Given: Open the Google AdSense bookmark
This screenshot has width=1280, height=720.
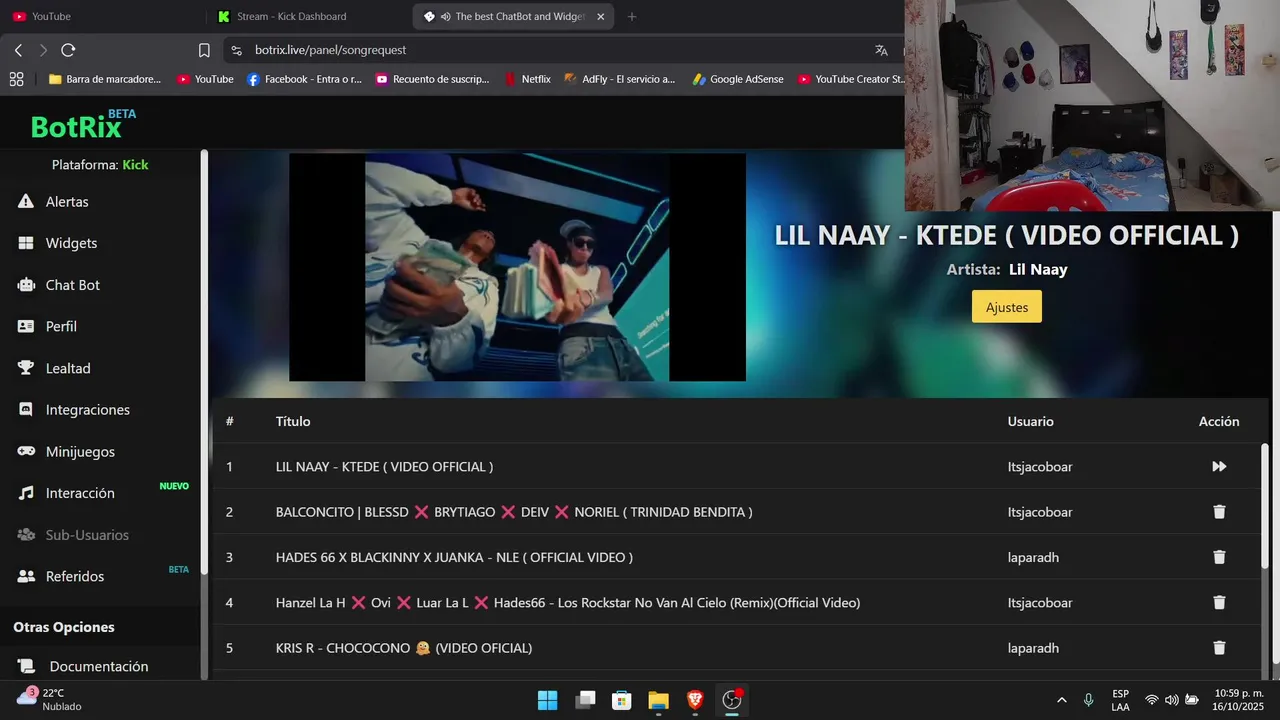Looking at the screenshot, I should (738, 79).
